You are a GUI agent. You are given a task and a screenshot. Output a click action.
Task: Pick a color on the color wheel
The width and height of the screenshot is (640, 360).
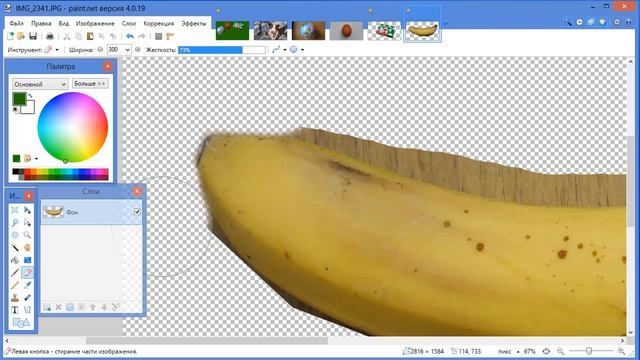73,127
